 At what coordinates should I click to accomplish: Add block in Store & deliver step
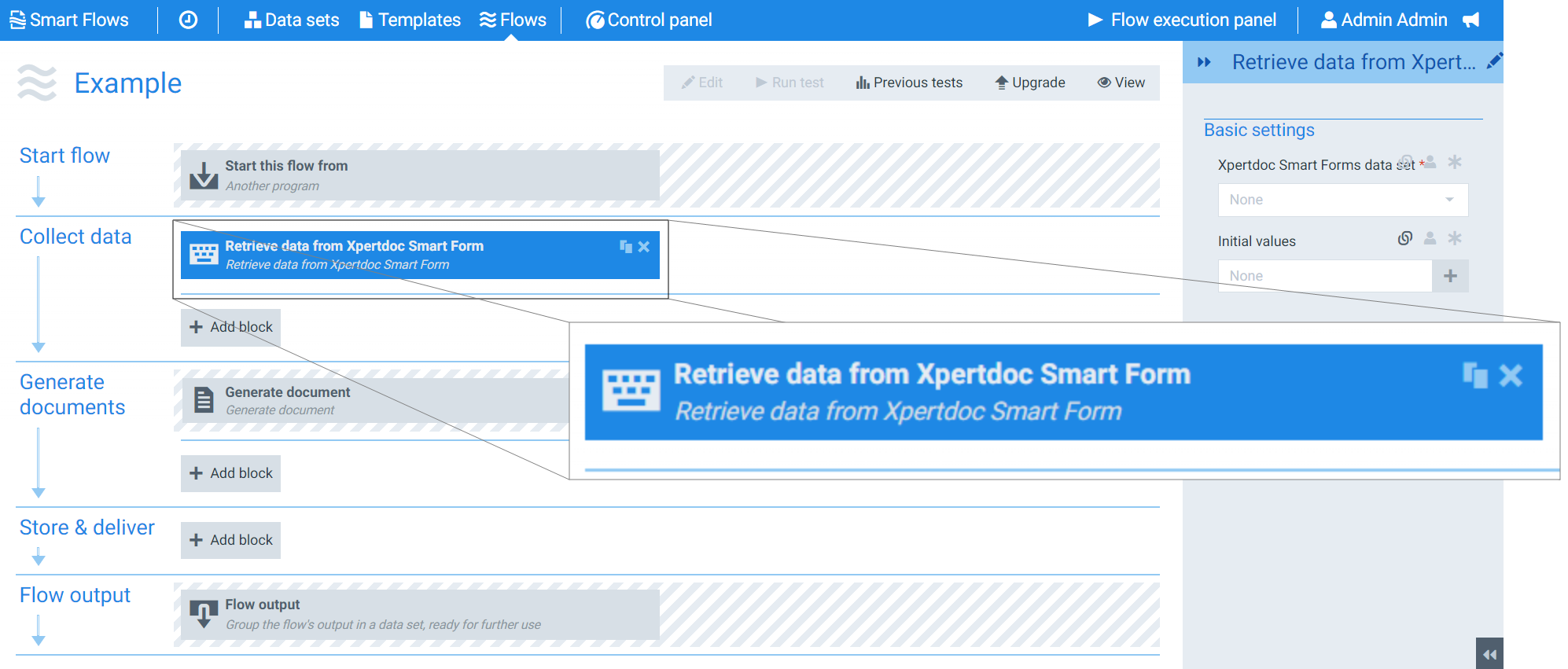point(230,540)
